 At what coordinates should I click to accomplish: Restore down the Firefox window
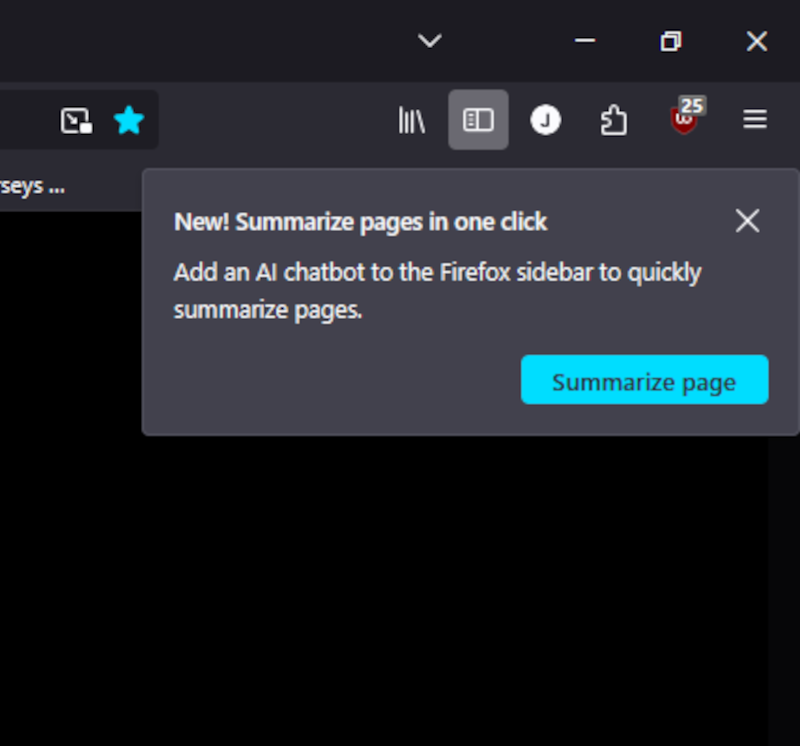[x=670, y=41]
